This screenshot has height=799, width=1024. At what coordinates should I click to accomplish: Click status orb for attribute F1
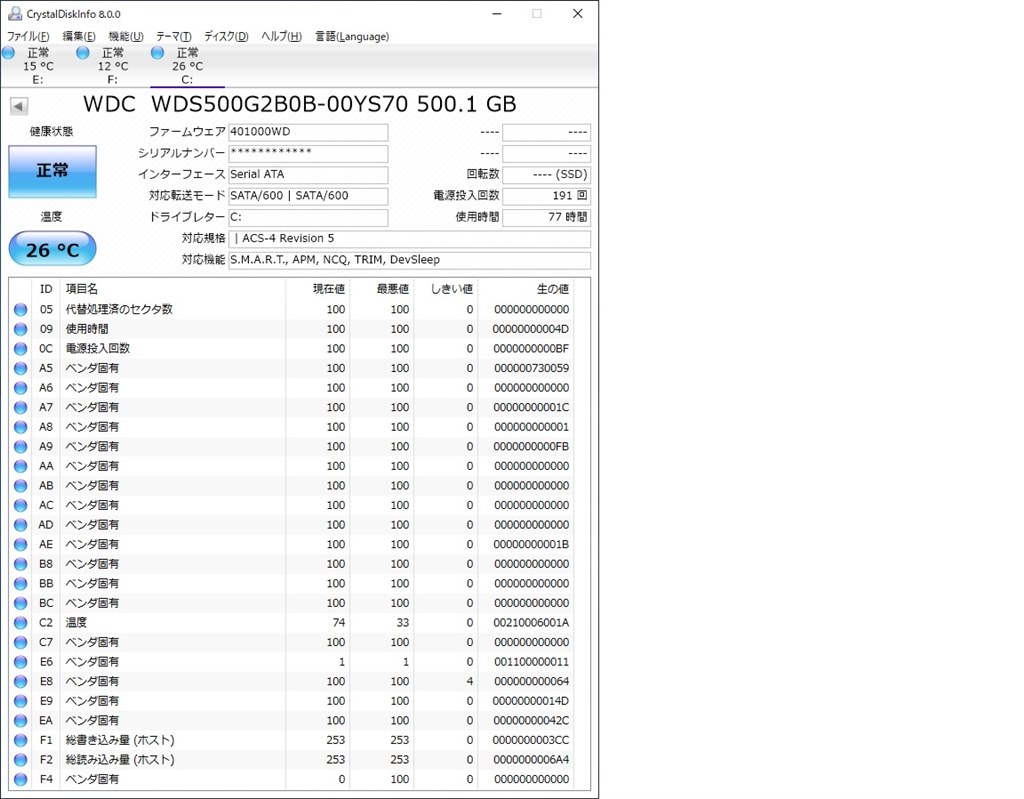(x=21, y=741)
